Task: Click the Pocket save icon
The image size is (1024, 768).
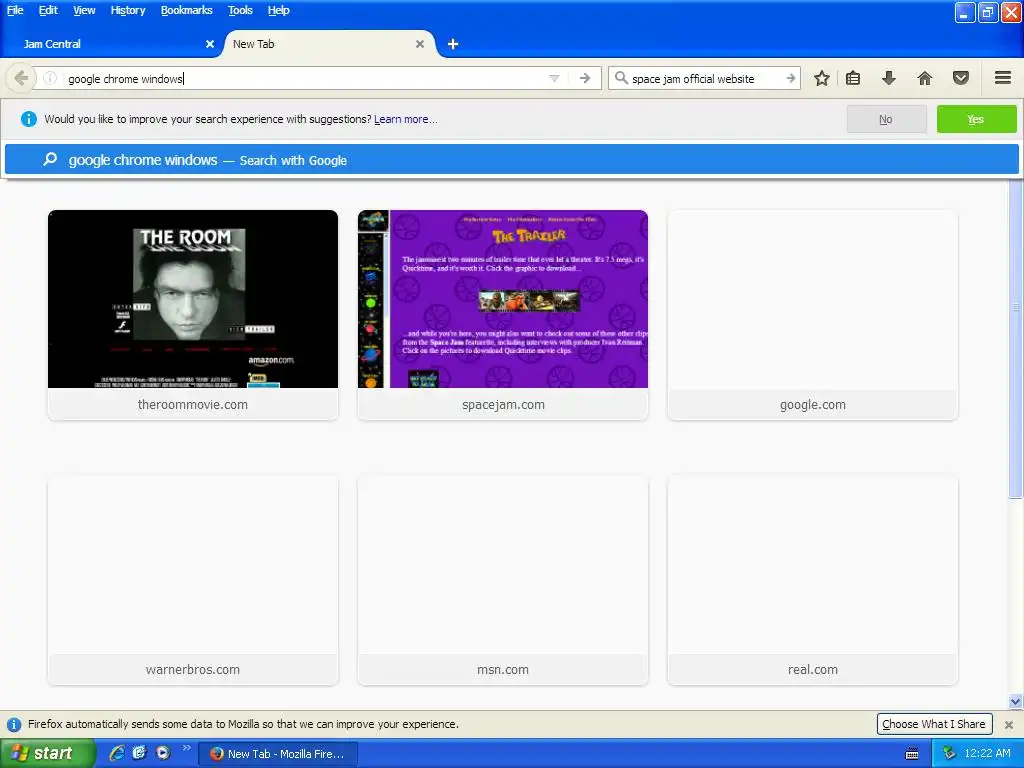Action: (x=961, y=78)
